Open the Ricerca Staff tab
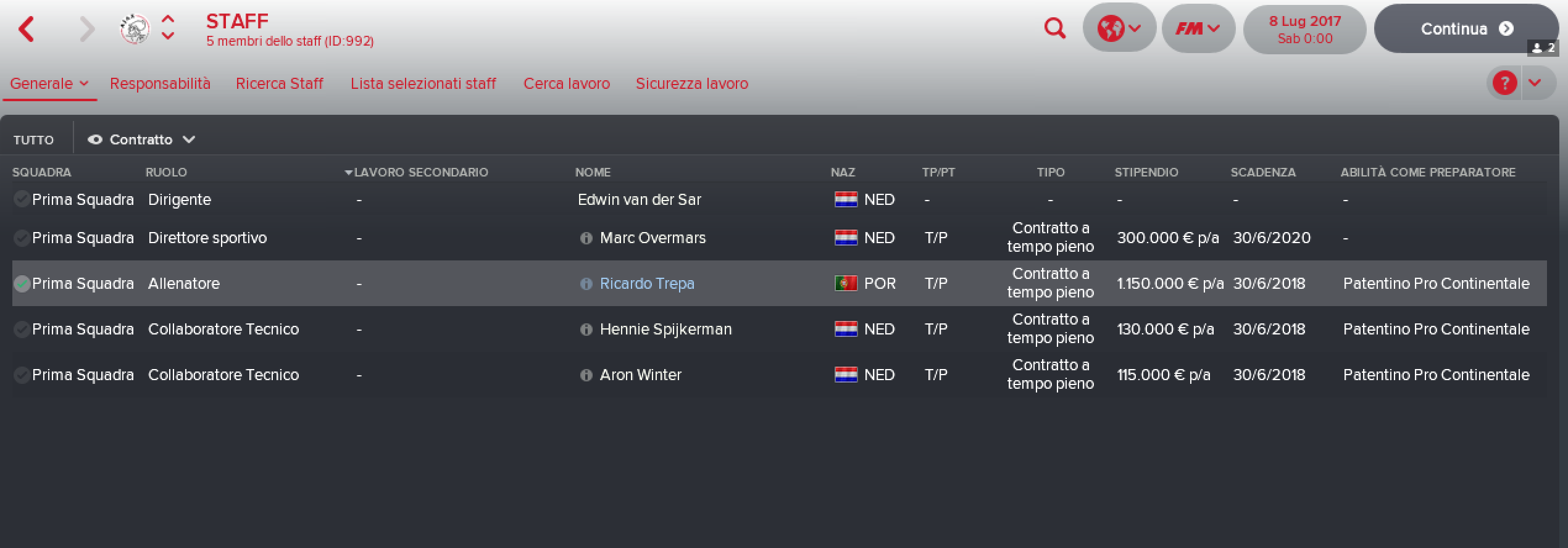The image size is (1568, 548). [279, 83]
